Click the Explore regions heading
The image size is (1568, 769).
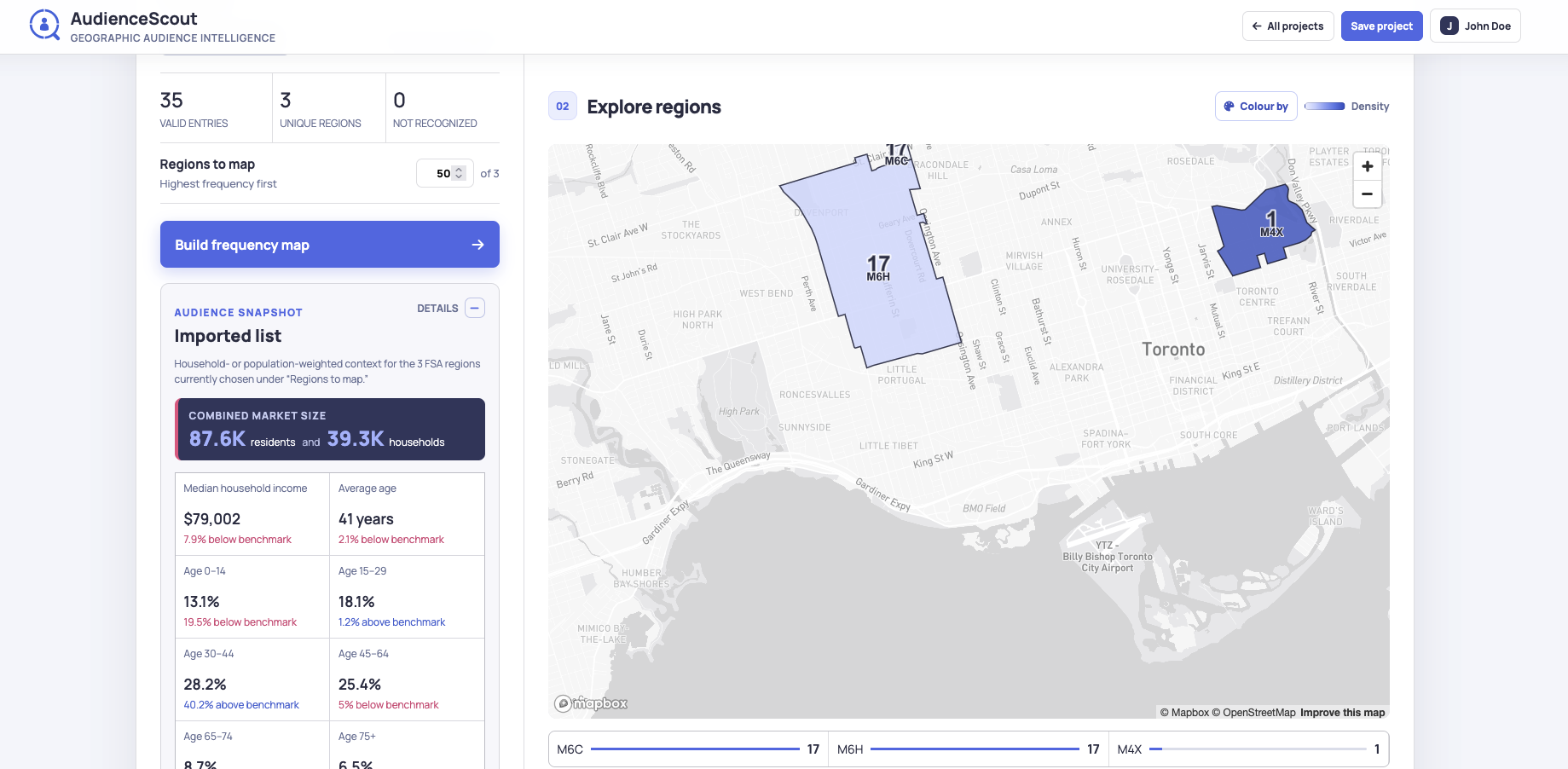click(x=654, y=107)
